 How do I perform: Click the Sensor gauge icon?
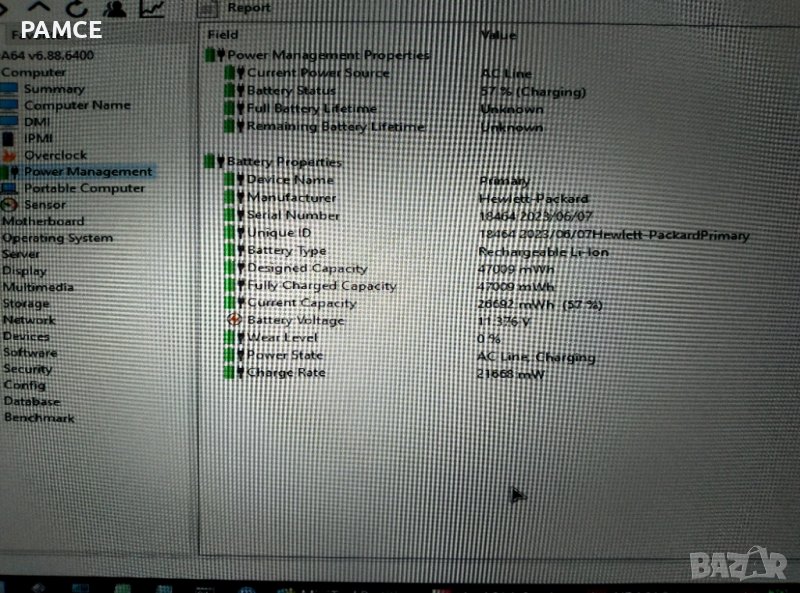point(9,204)
